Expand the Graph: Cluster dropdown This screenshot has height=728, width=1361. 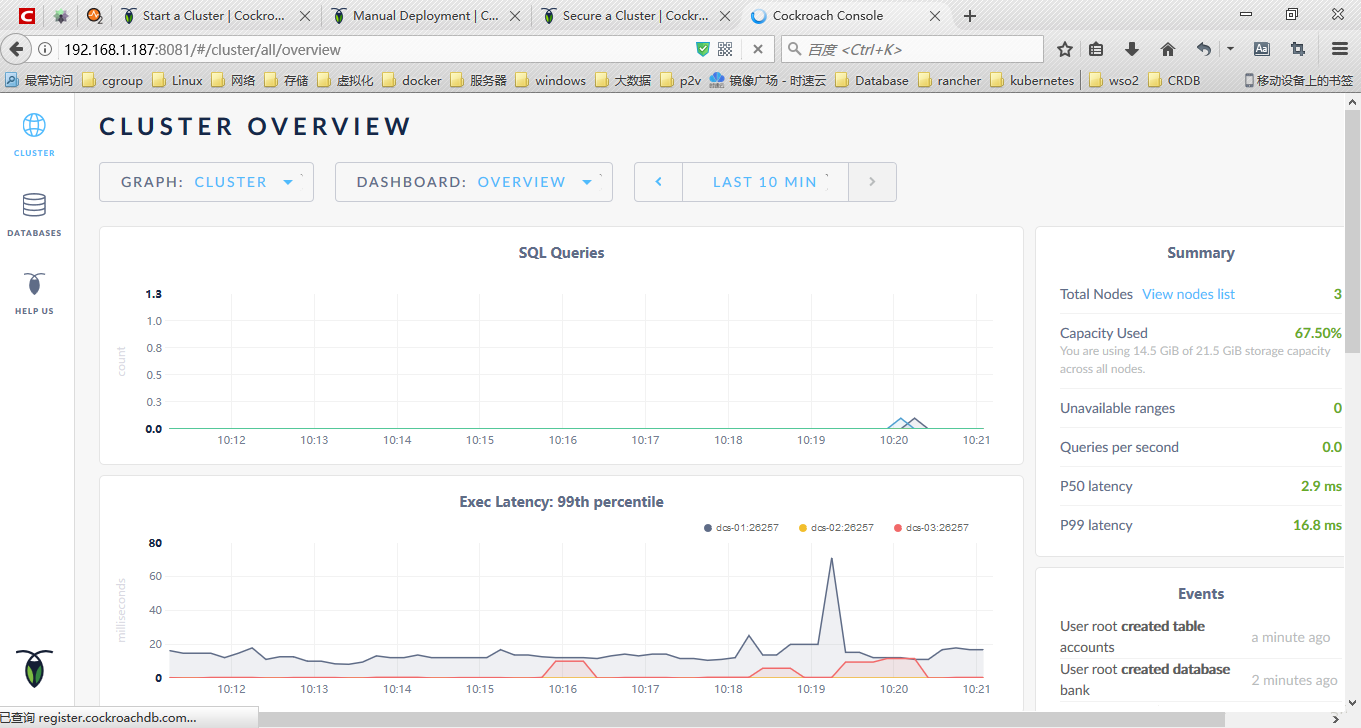click(206, 182)
